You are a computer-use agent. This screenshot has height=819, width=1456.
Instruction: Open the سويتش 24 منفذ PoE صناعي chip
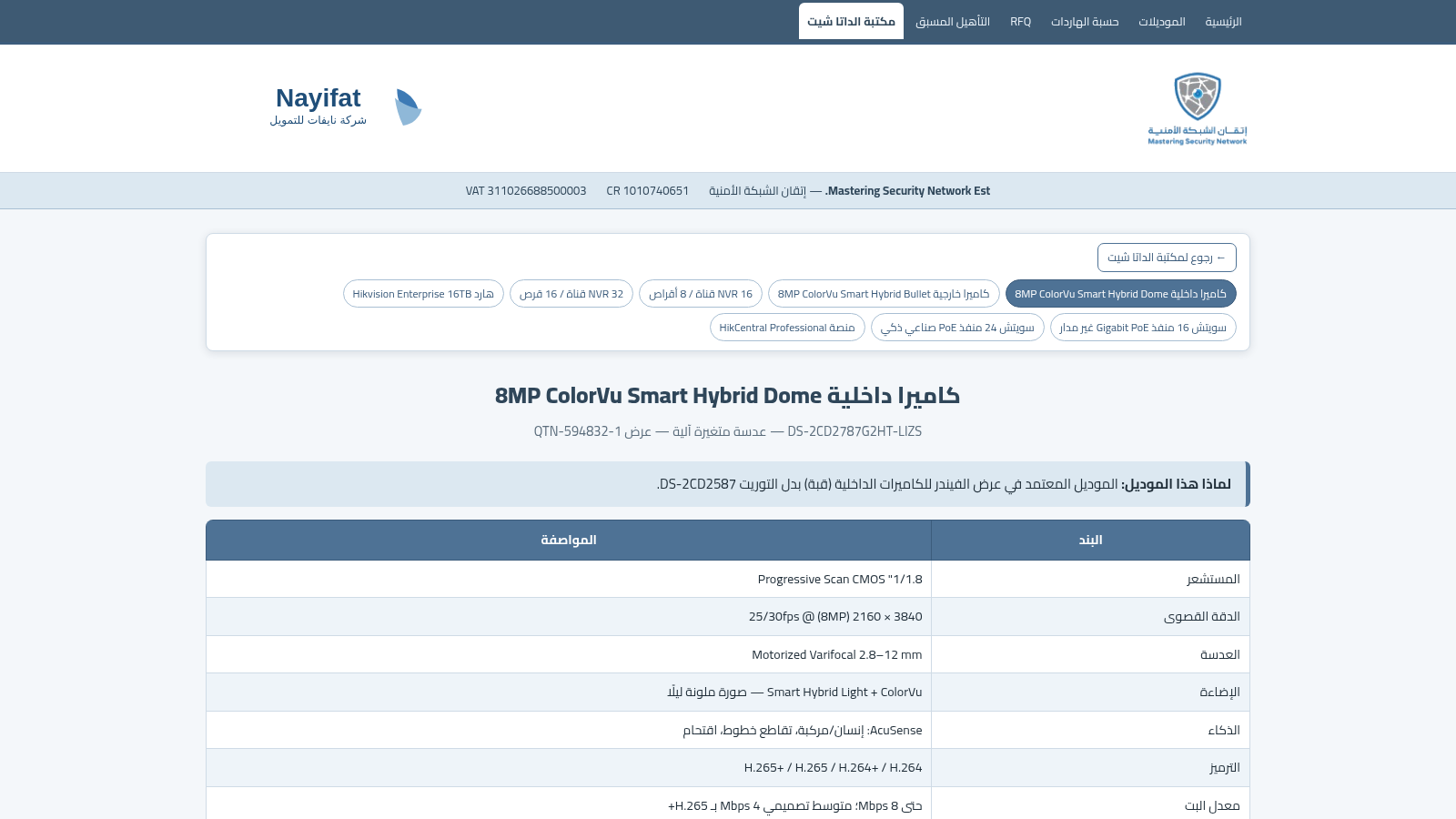pyautogui.click(x=957, y=328)
